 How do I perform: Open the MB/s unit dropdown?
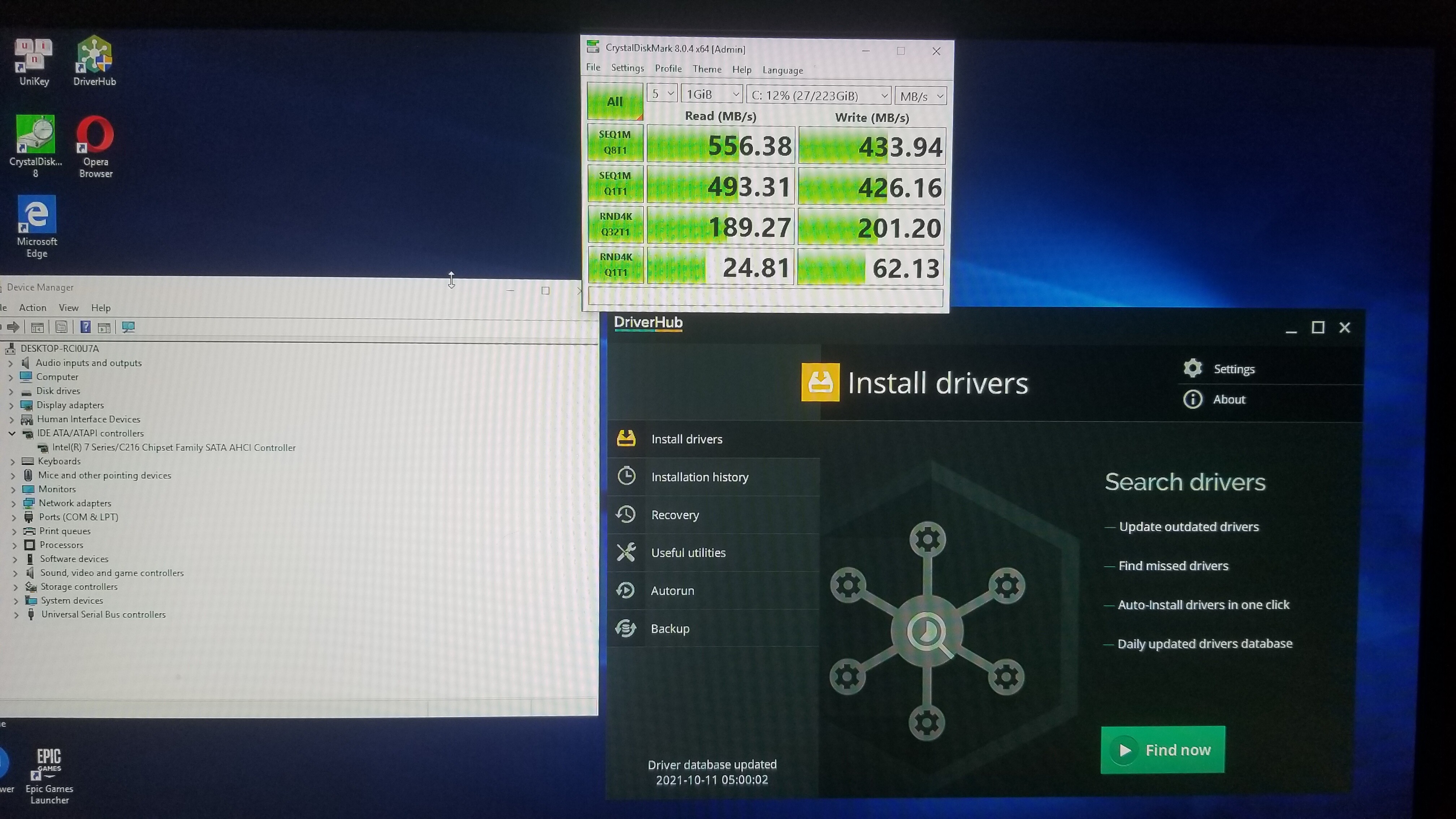920,96
